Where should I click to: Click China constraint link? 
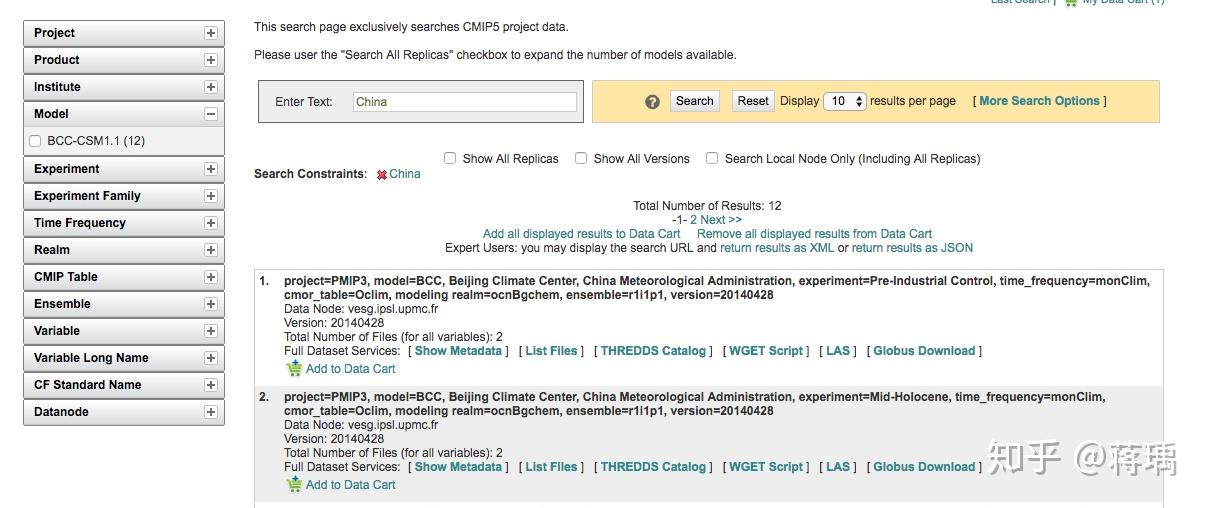tap(405, 174)
